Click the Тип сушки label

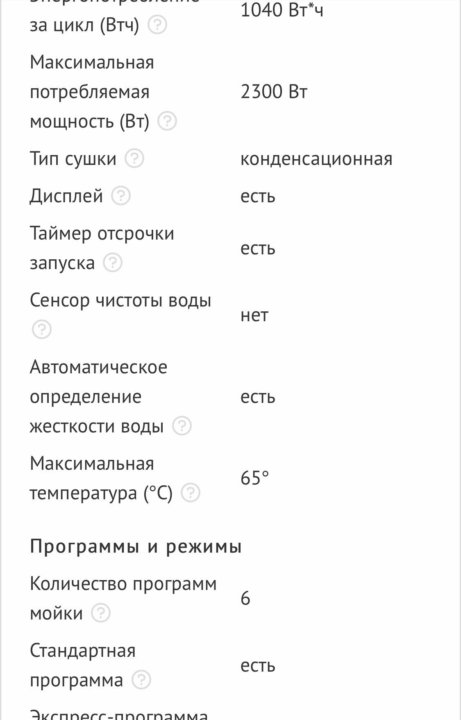(x=73, y=159)
